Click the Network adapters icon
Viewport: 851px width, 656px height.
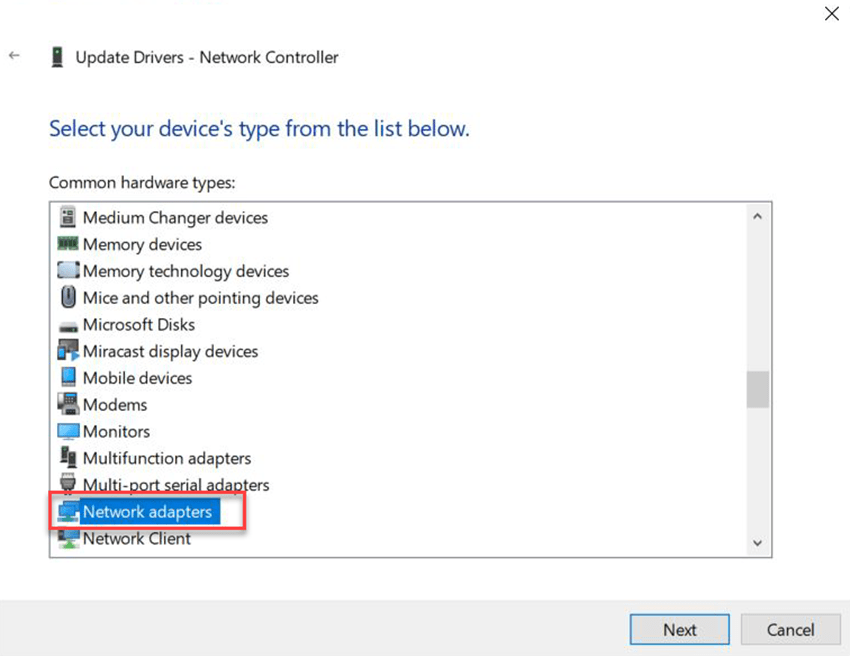[68, 512]
